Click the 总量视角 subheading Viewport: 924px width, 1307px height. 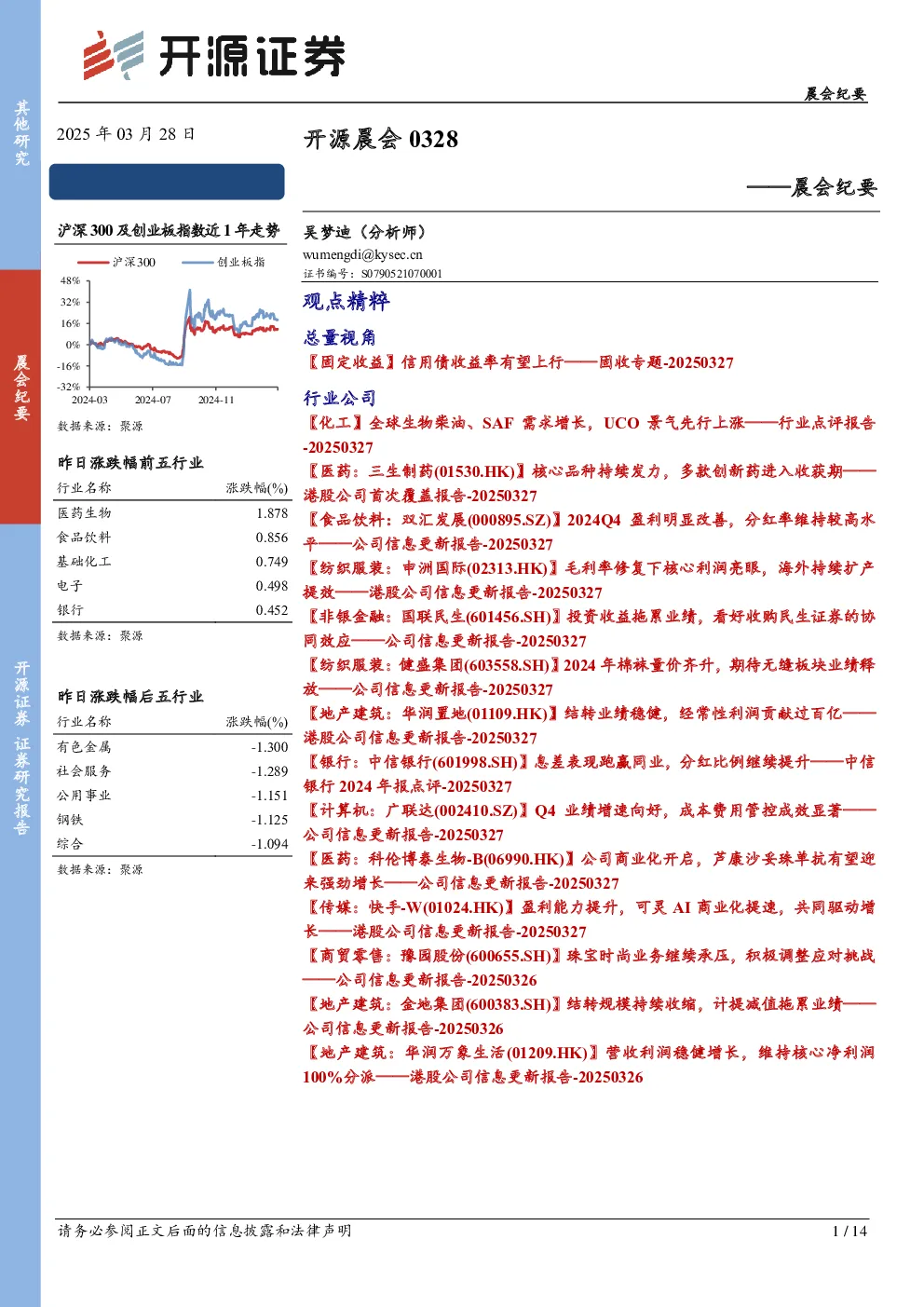pyautogui.click(x=339, y=337)
